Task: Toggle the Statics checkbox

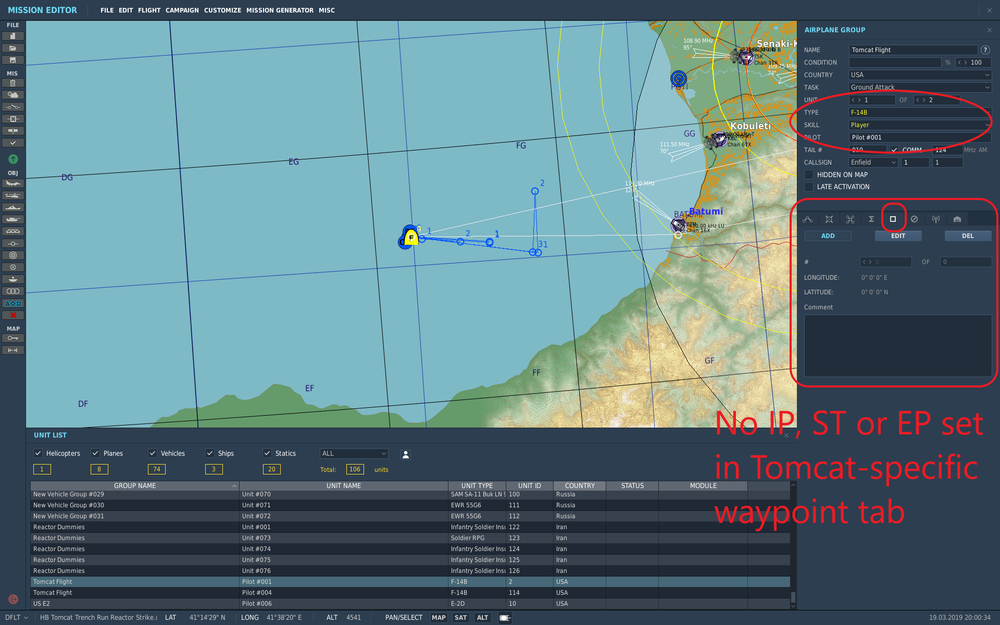Action: tap(267, 453)
